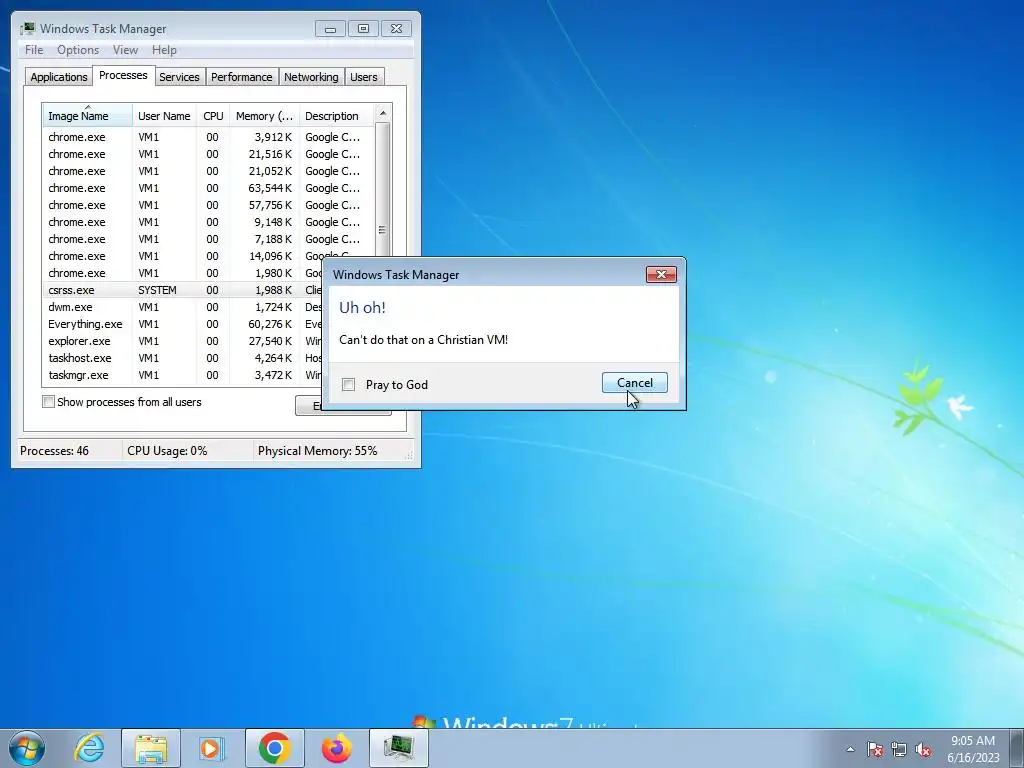The image size is (1024, 768).
Task: Select chrome.exe using 21,052 K memory
Action: (x=209, y=171)
